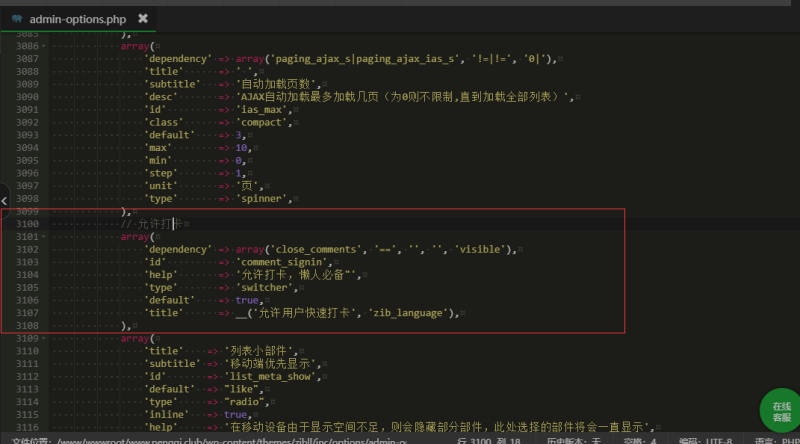Click the PHP file icon on the tab

(17, 18)
